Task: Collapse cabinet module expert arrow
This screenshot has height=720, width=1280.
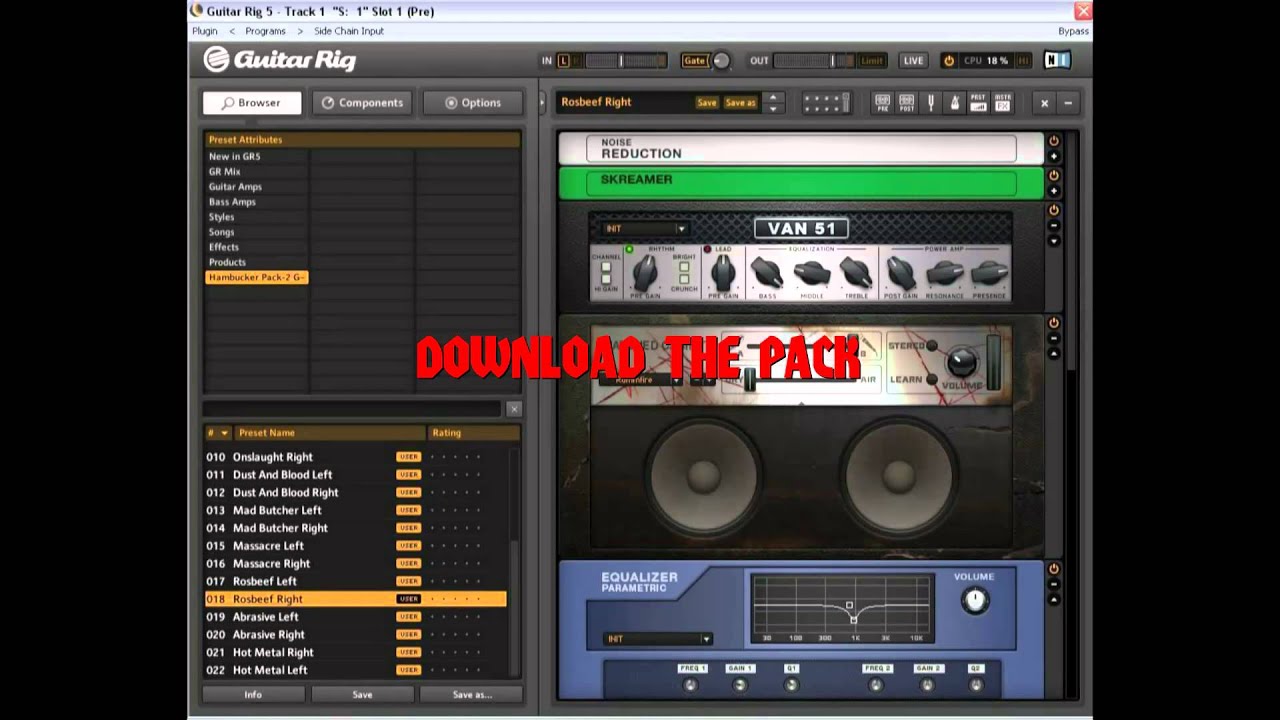Action: (1053, 354)
